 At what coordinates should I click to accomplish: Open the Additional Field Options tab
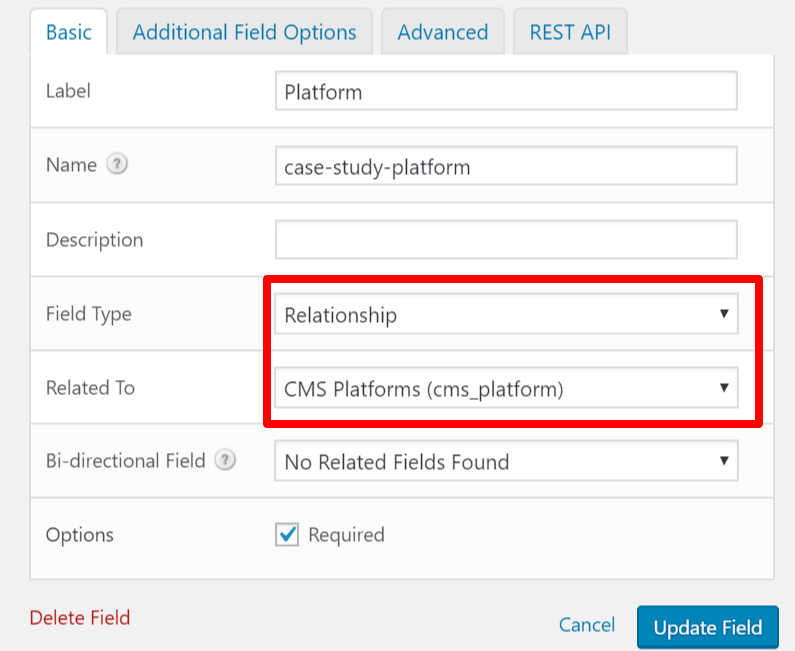coord(244,32)
